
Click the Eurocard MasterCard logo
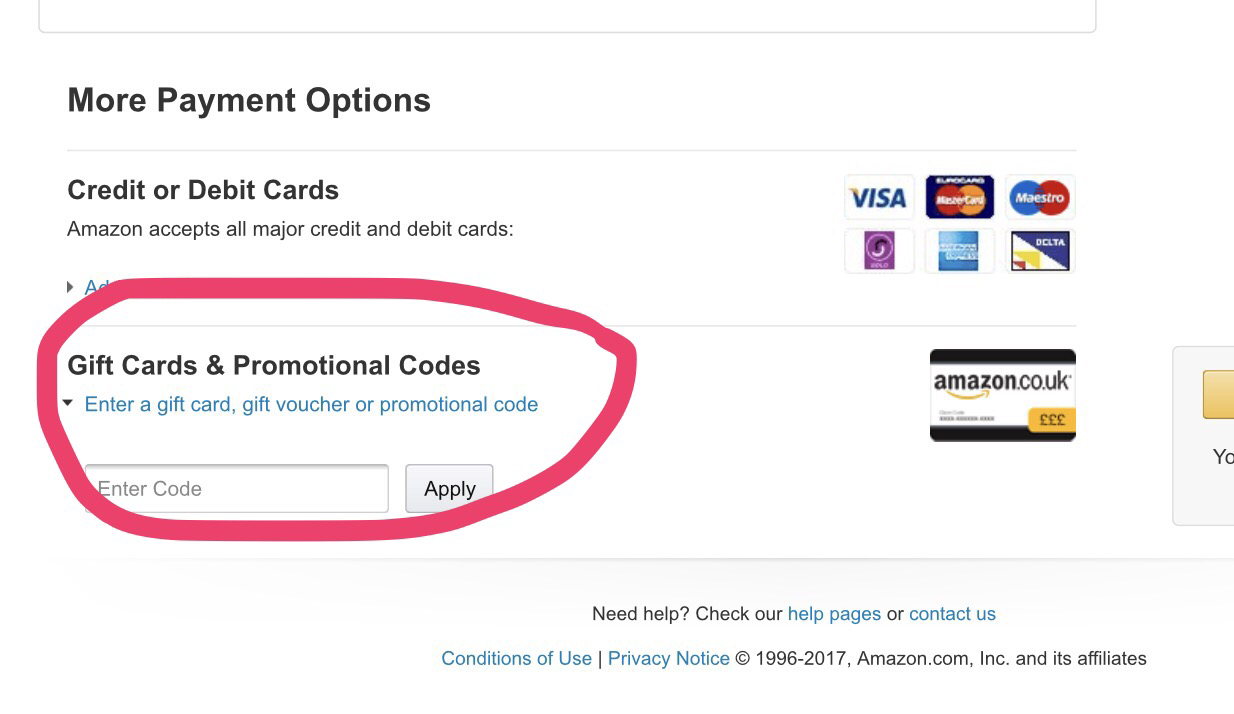tap(959, 197)
